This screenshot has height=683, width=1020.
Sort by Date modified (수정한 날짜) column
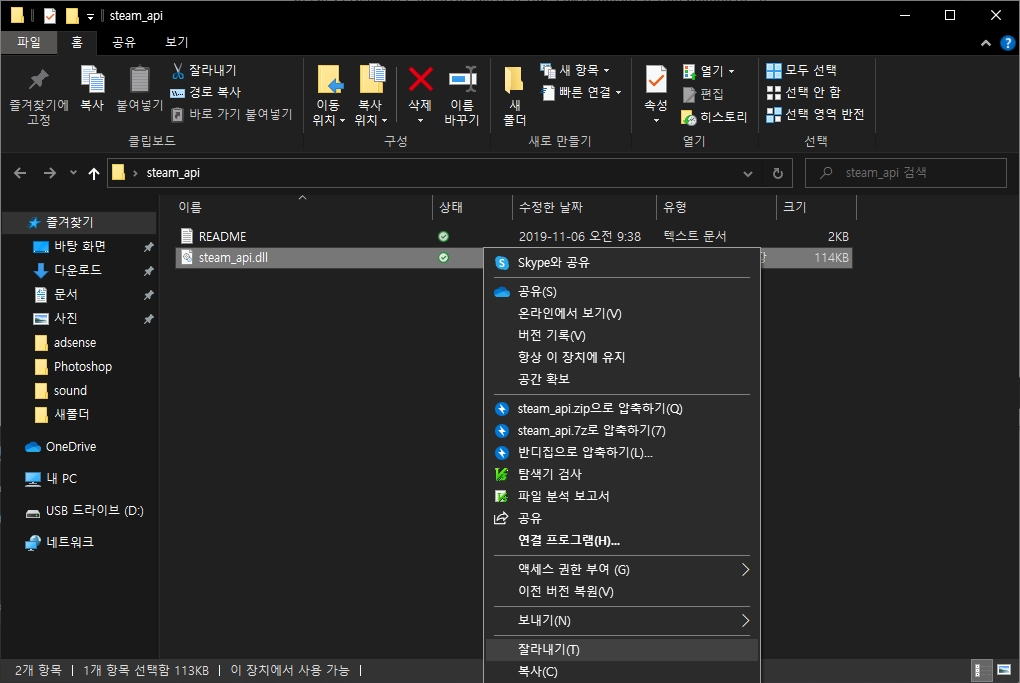click(550, 207)
